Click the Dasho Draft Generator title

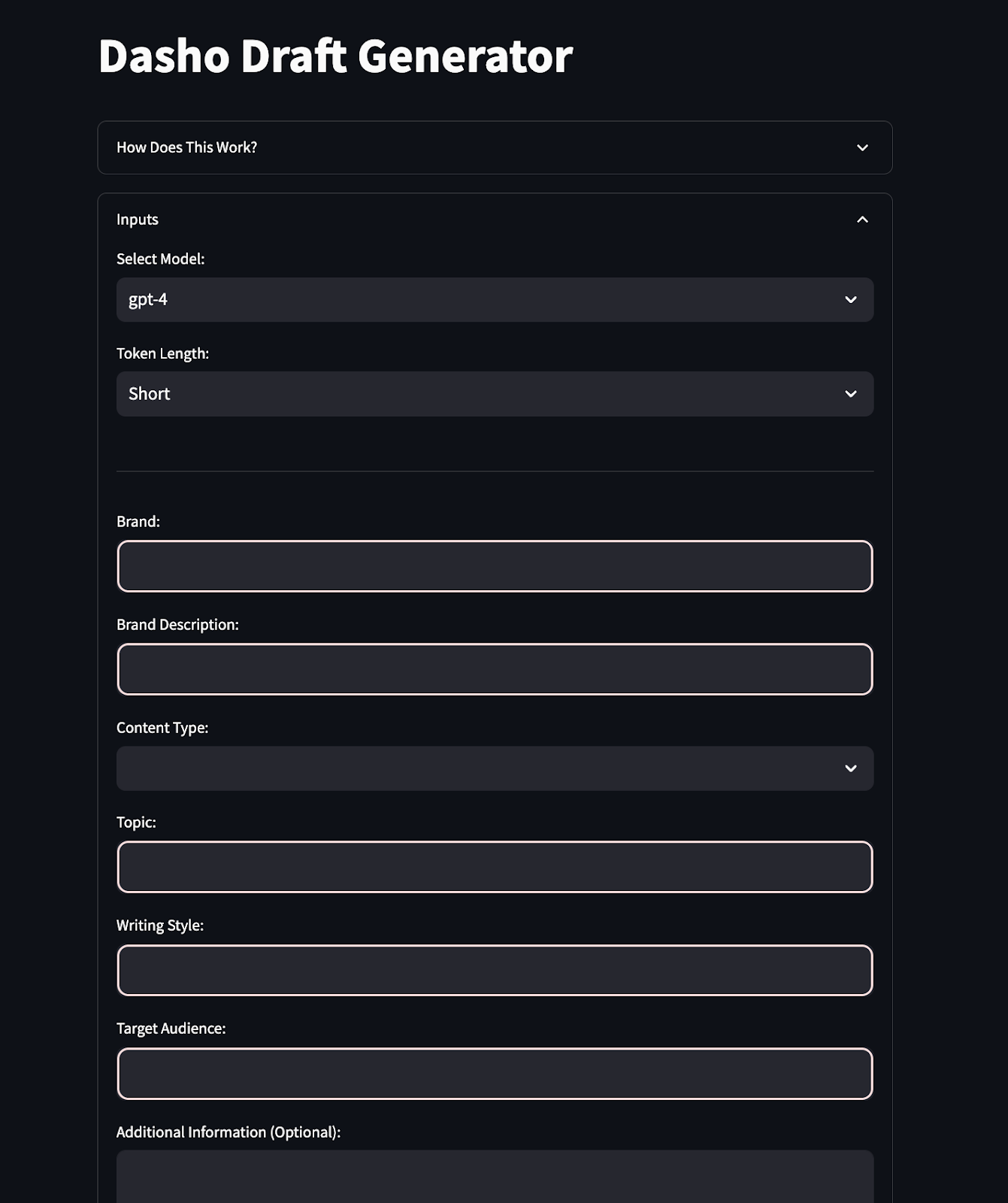[335, 56]
